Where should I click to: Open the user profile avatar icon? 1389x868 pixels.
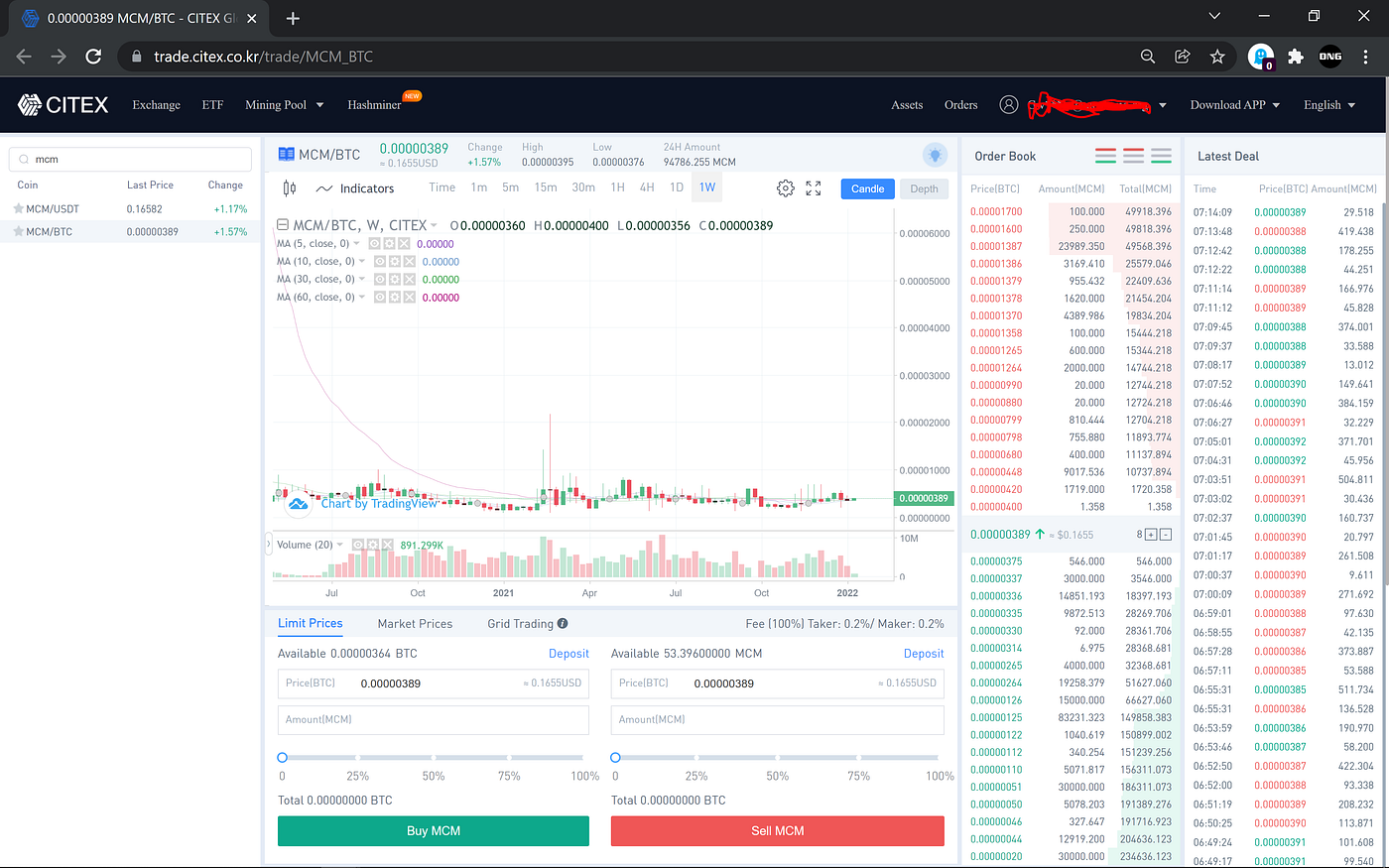coord(1009,105)
